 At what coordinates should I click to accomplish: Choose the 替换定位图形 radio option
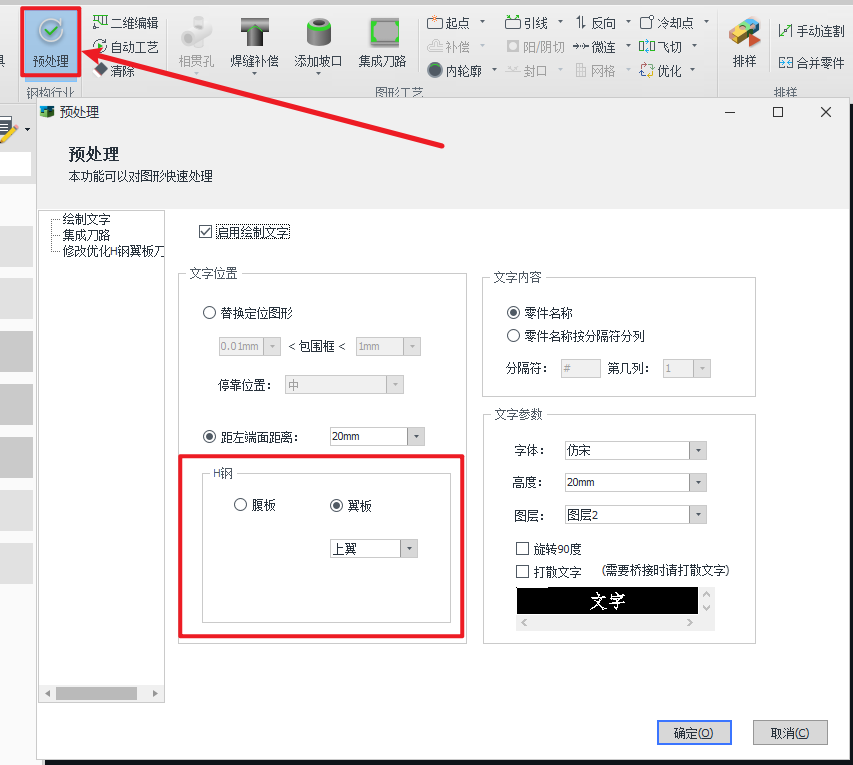tap(209, 312)
